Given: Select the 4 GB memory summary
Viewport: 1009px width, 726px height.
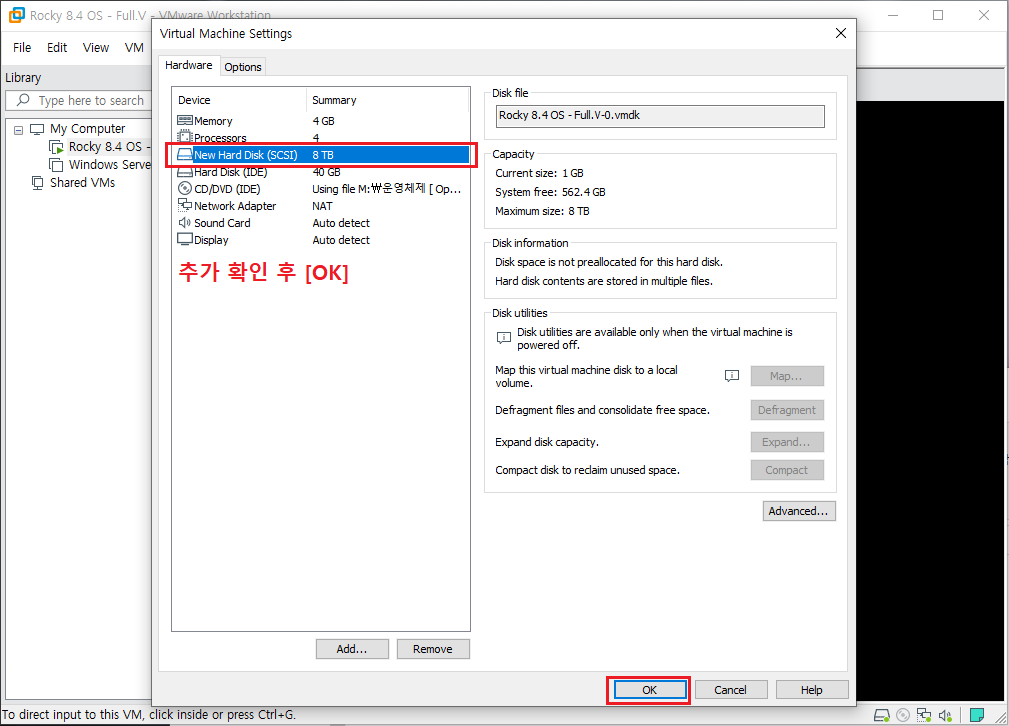Looking at the screenshot, I should (324, 121).
